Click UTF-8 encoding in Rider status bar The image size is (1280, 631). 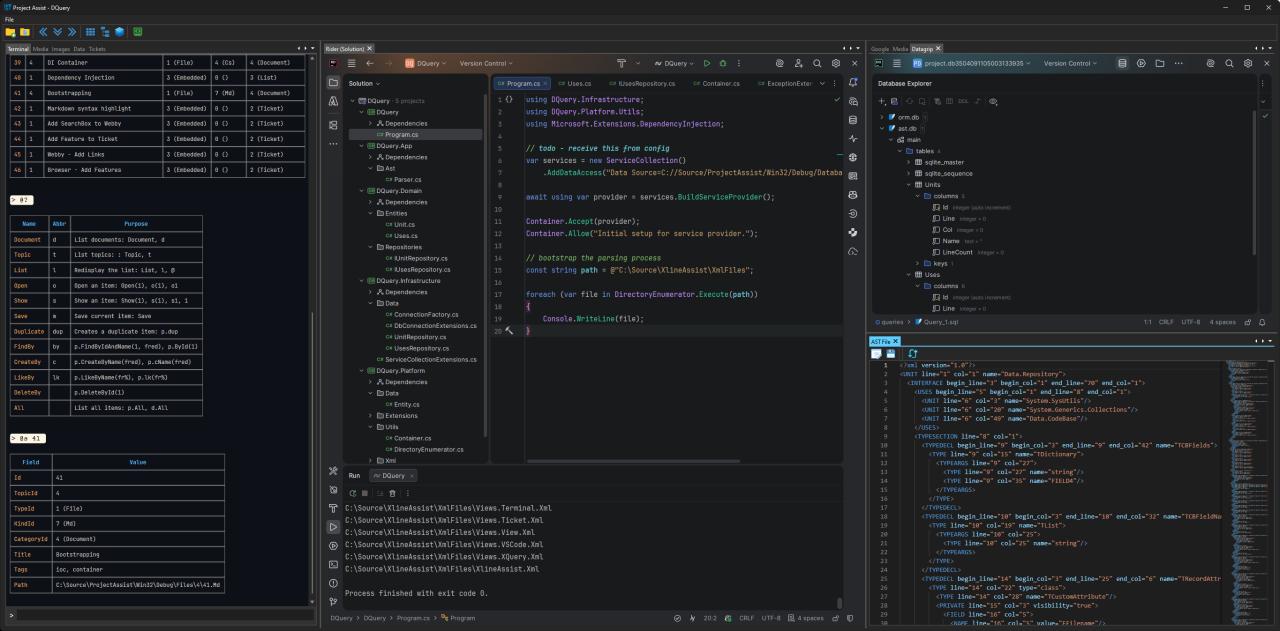coord(771,618)
